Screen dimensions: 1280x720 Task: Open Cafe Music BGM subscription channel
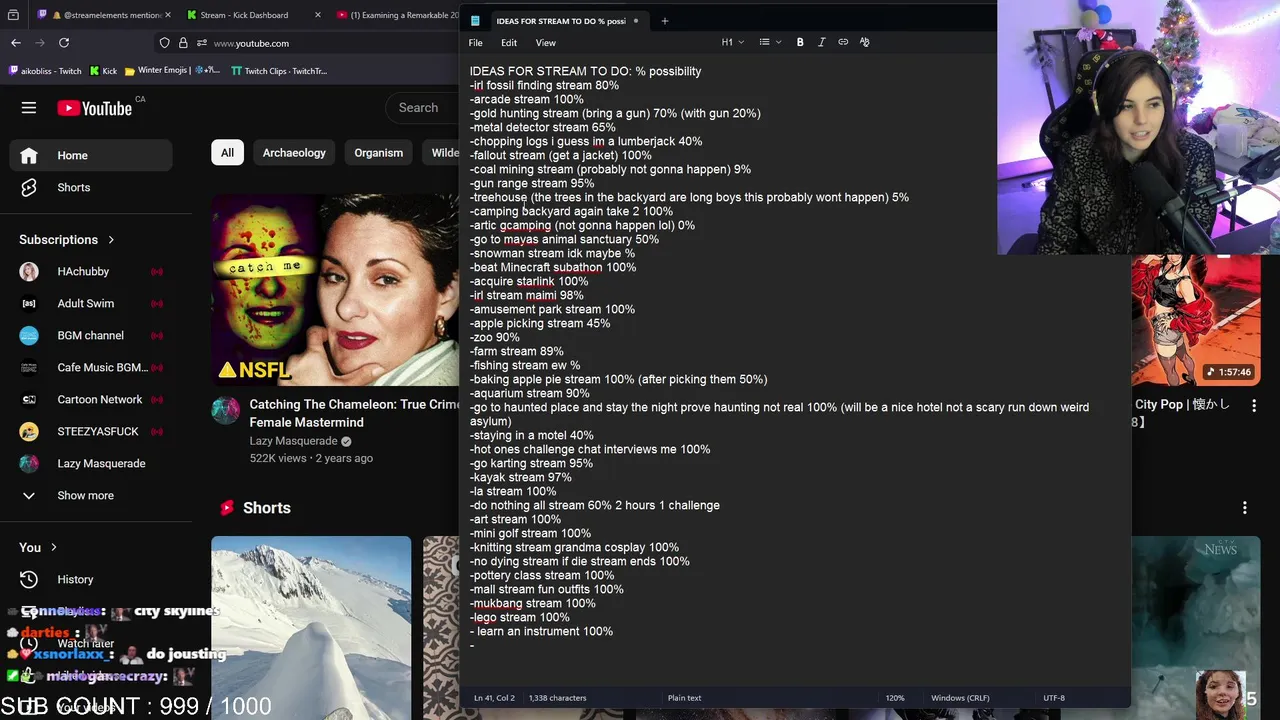[x=91, y=367]
